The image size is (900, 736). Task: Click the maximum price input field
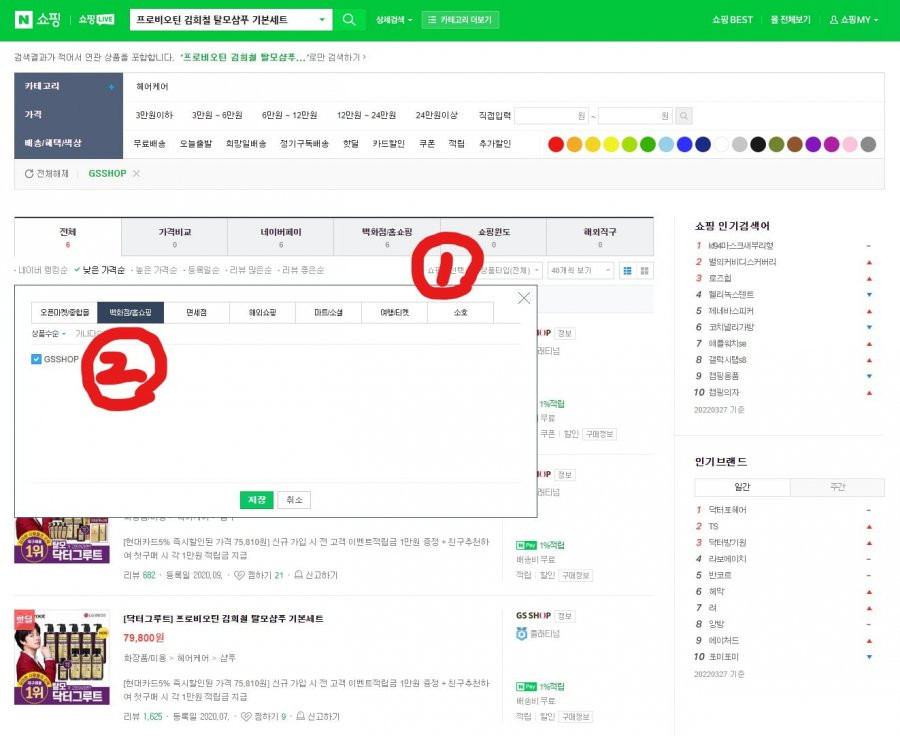635,116
